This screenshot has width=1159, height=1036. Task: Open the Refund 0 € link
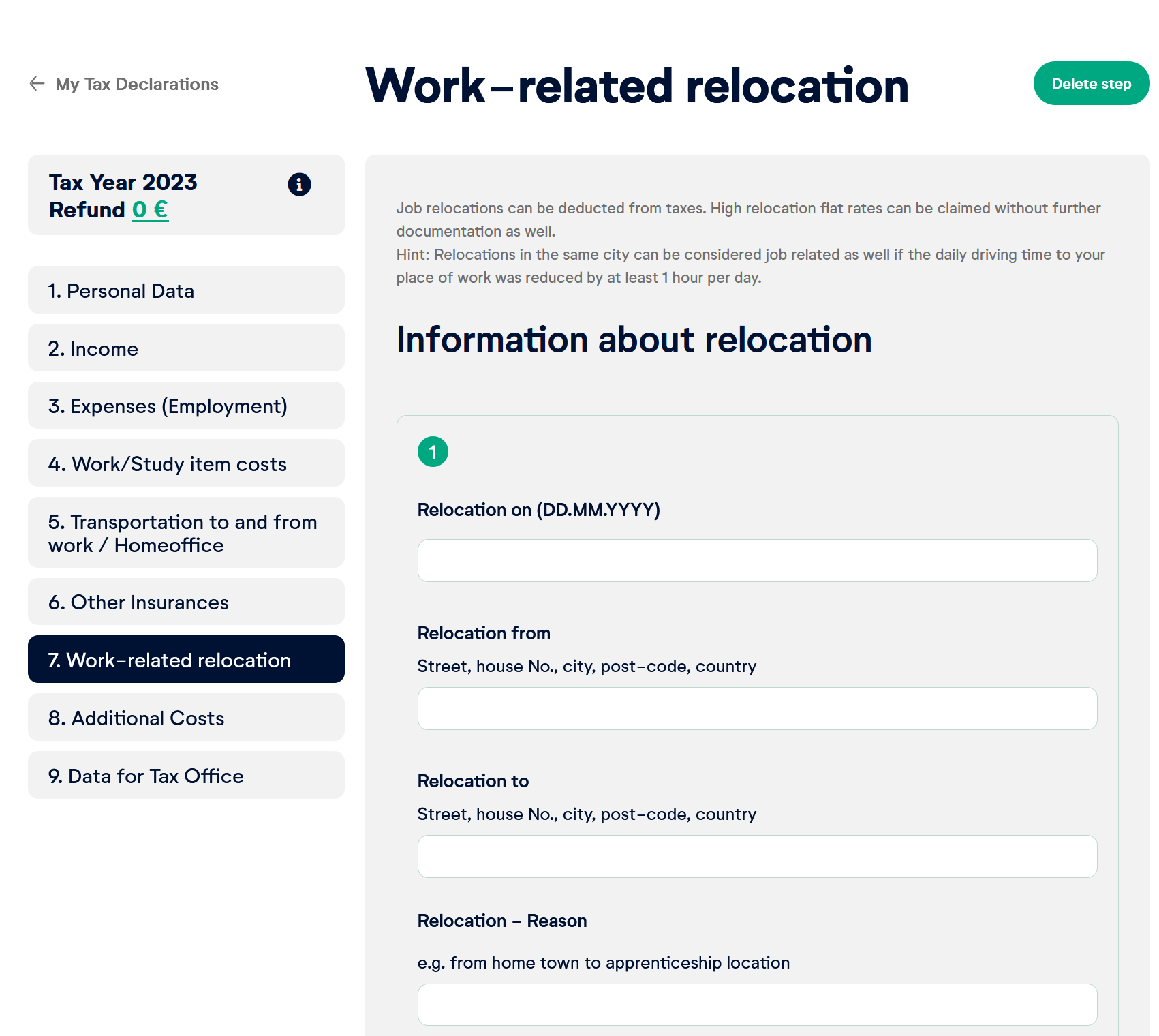[149, 210]
